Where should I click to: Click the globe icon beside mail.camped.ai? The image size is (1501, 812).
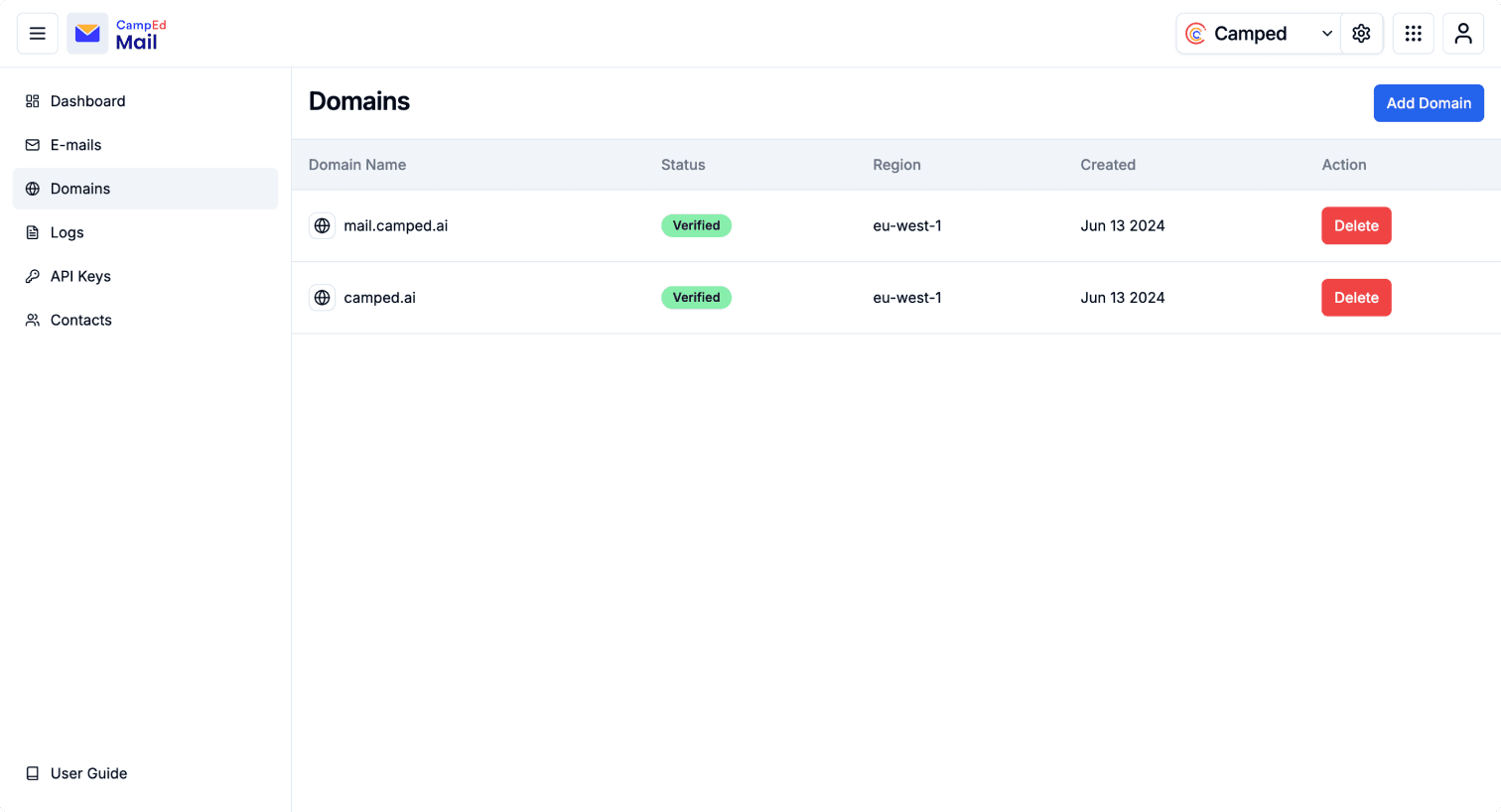pyautogui.click(x=322, y=226)
